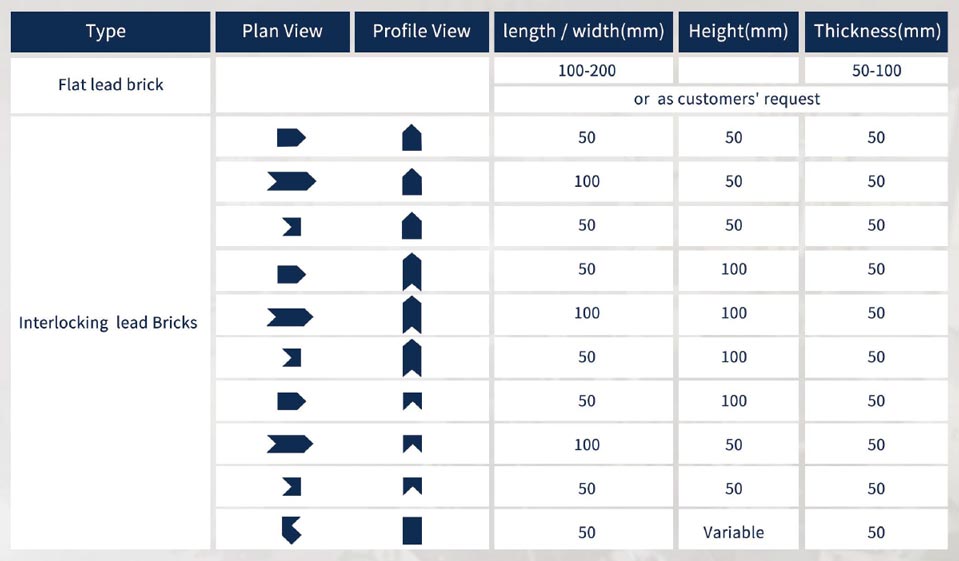This screenshot has height=561, width=959.
Task: Click the topmost house-shaped profile view icon
Action: pyautogui.click(x=412, y=137)
